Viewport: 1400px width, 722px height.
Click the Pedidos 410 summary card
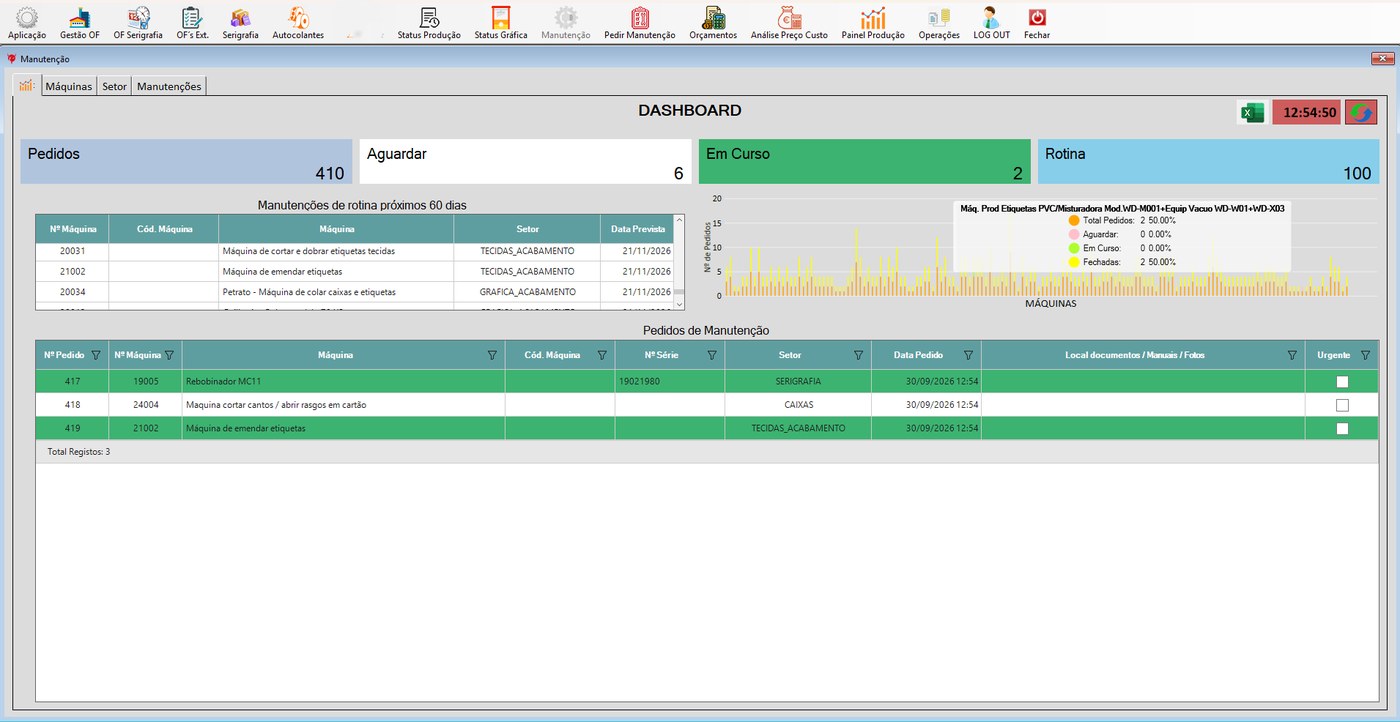[x=187, y=162]
